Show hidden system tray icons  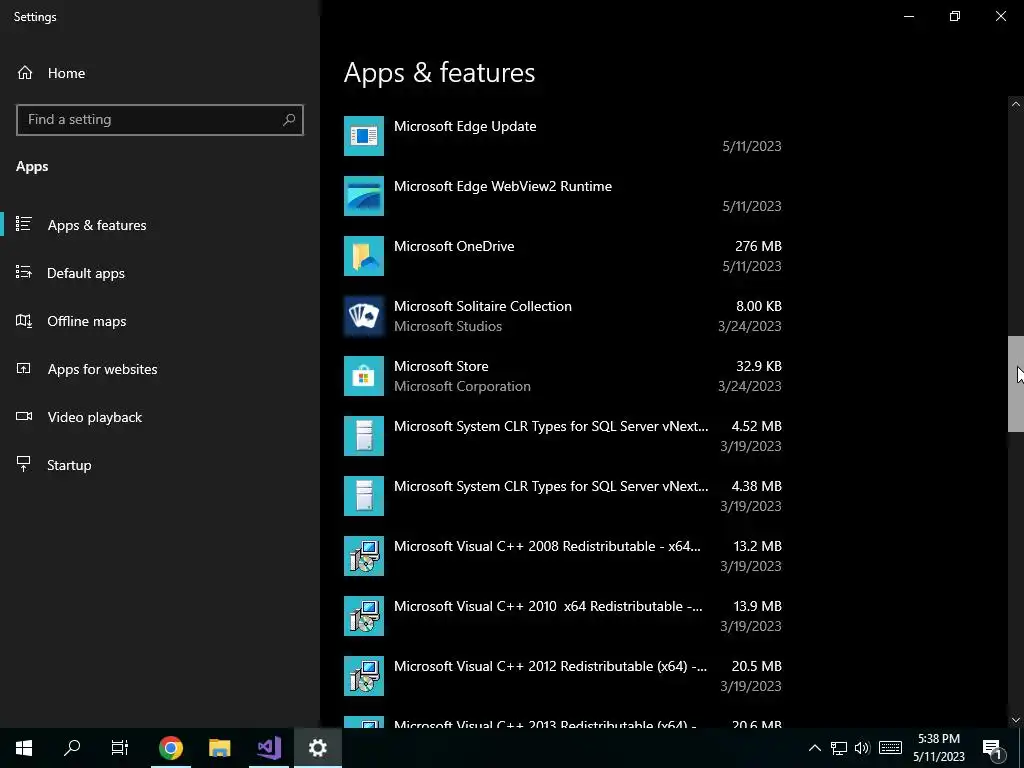click(x=814, y=748)
